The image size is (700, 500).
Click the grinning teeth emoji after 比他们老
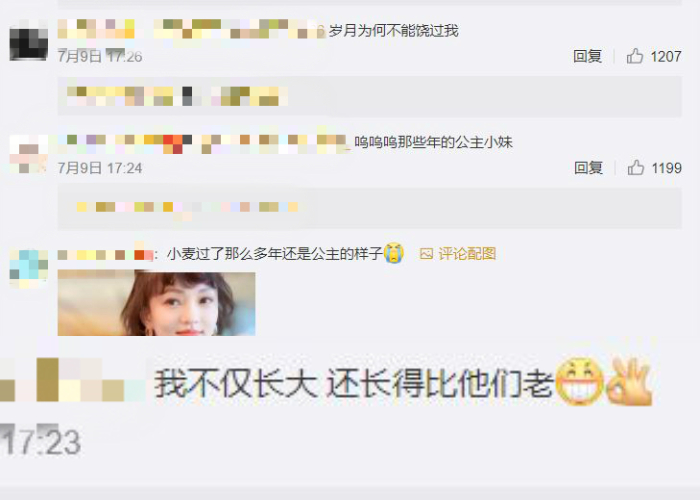[x=579, y=382]
